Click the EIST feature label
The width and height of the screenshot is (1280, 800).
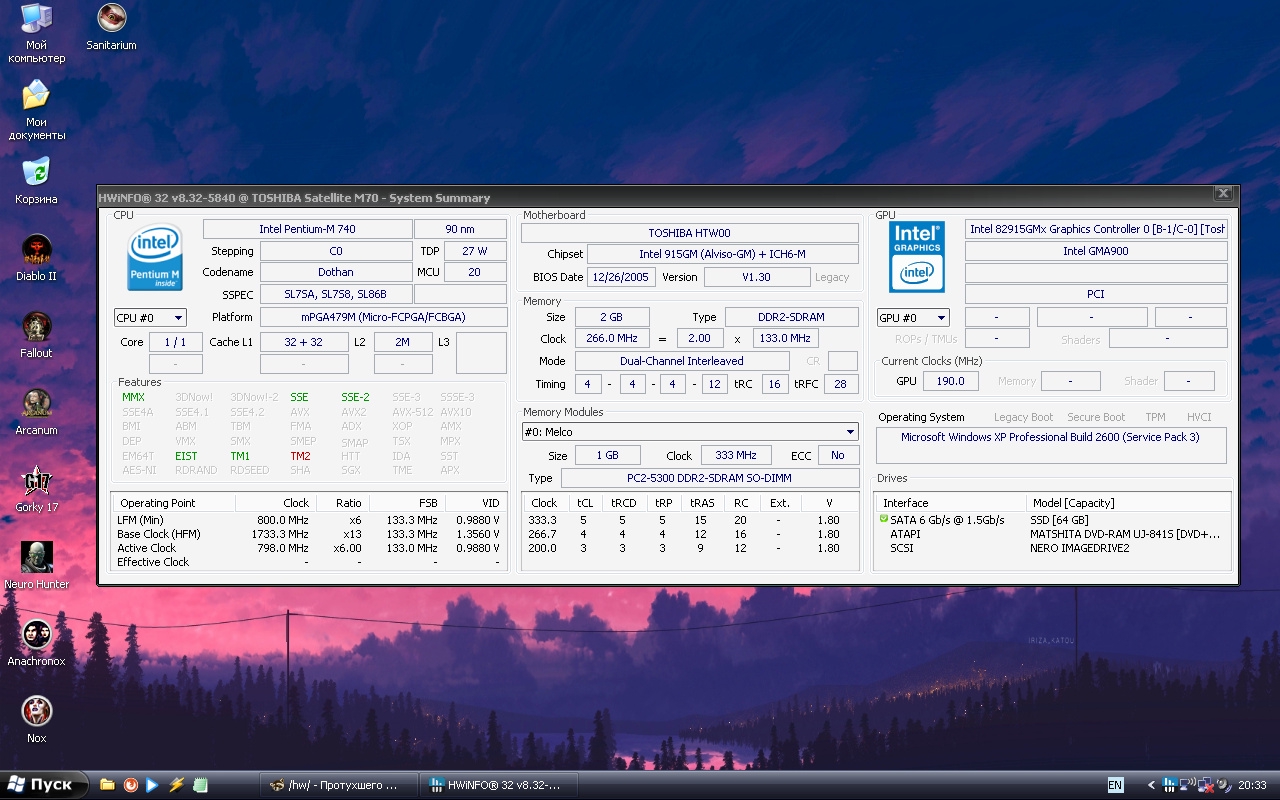(186, 456)
